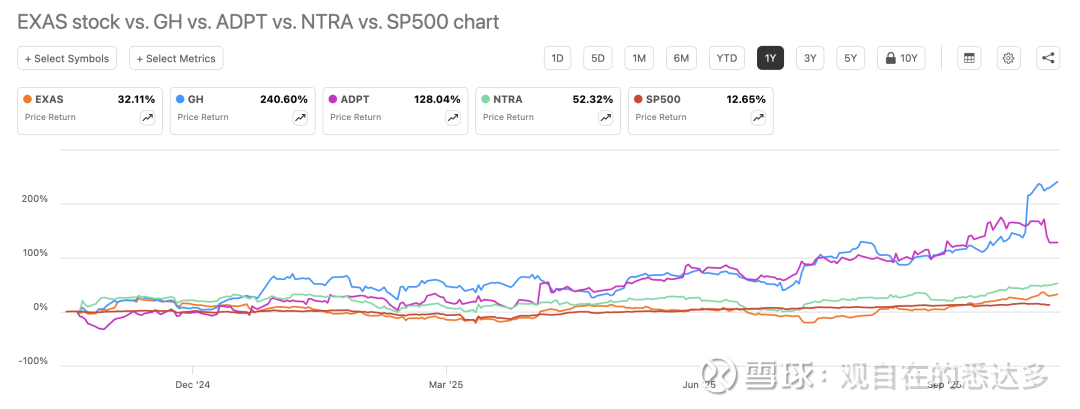Click the NTRA green color dot
1080x409 pixels.
tap(485, 100)
